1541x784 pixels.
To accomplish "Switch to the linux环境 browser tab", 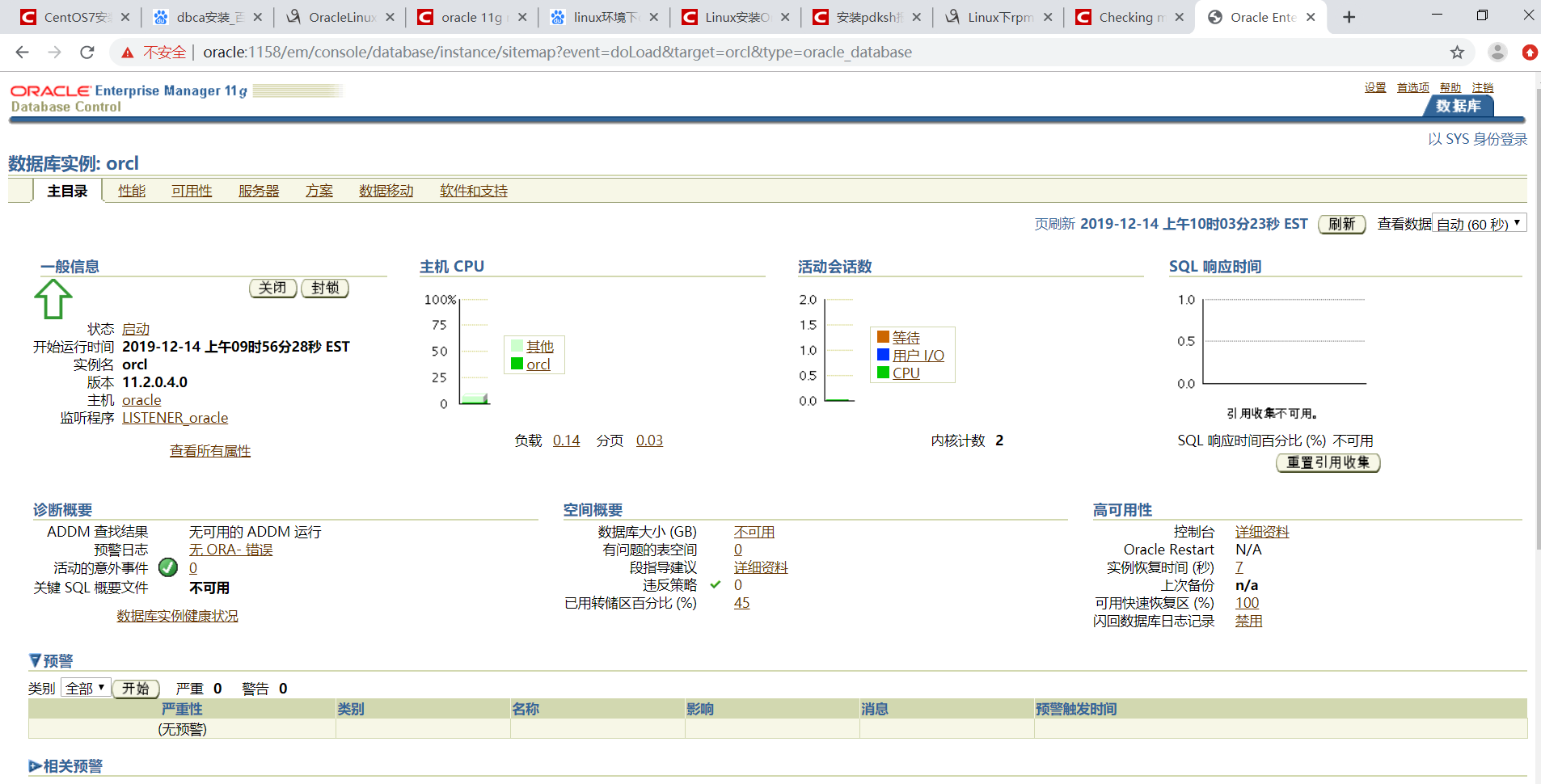I will pyautogui.click(x=605, y=17).
